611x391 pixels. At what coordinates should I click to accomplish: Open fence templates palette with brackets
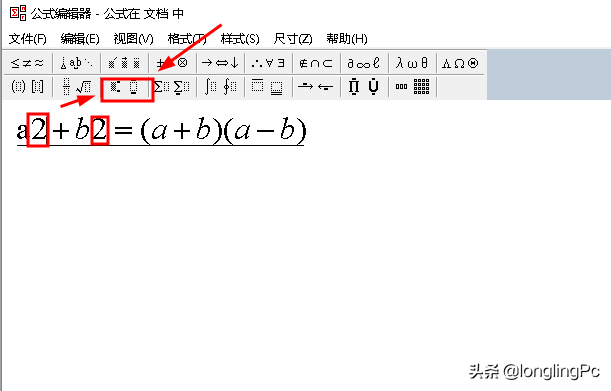[x=28, y=87]
